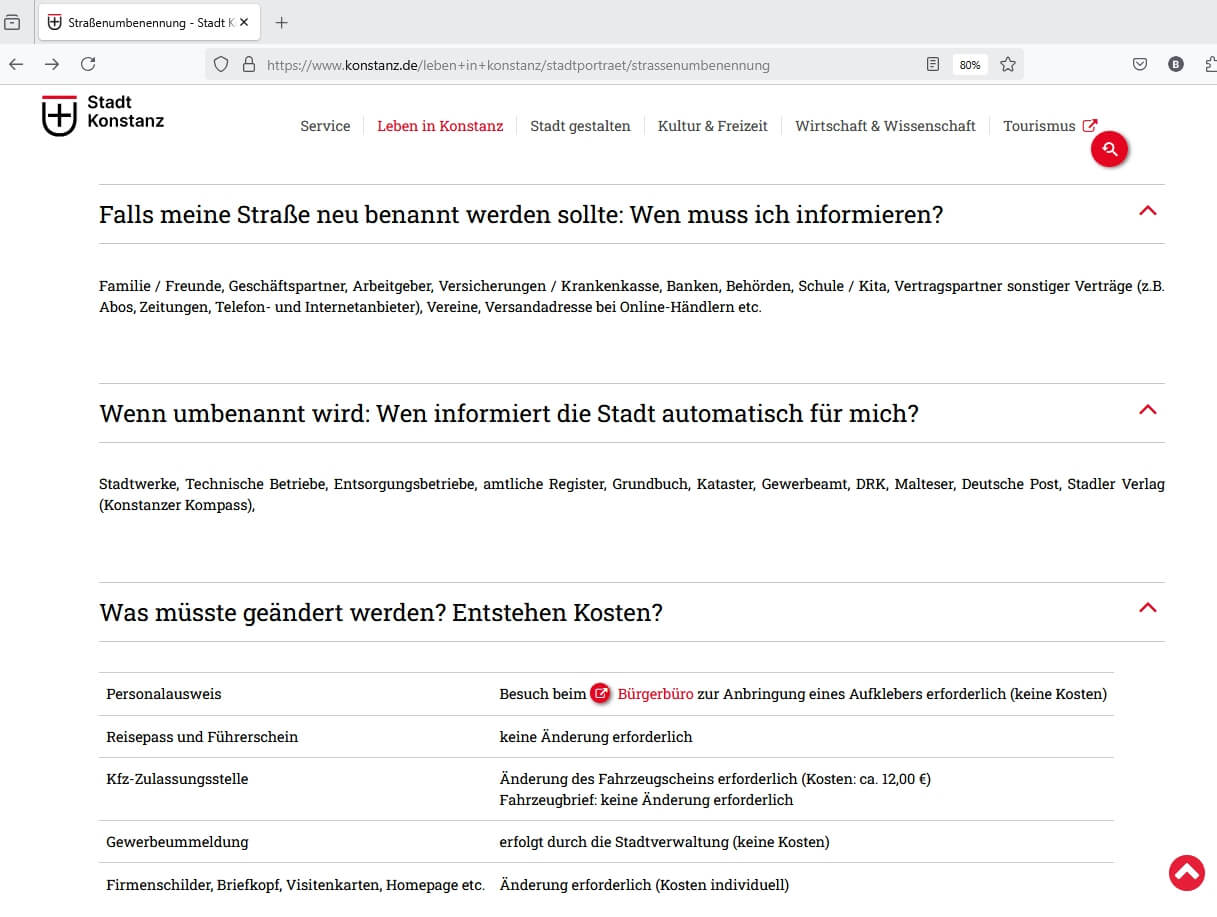
Task: Open a new browser tab with plus
Action: [281, 22]
